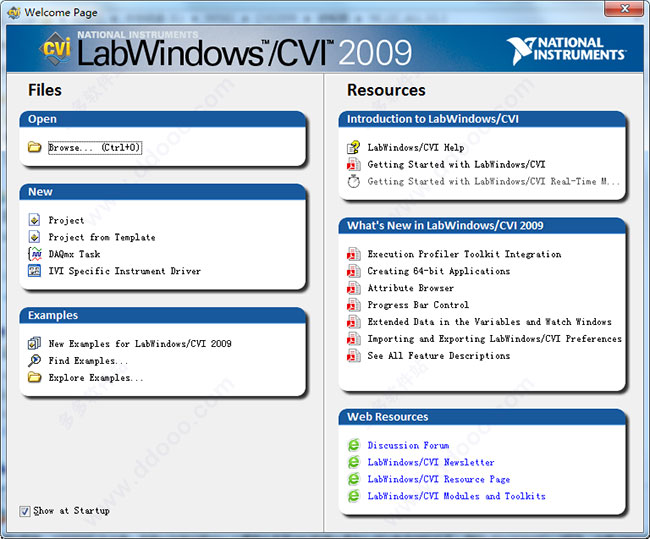Open LabWindows/CVI Help
Image resolution: width=650 pixels, height=539 pixels.
(x=416, y=148)
